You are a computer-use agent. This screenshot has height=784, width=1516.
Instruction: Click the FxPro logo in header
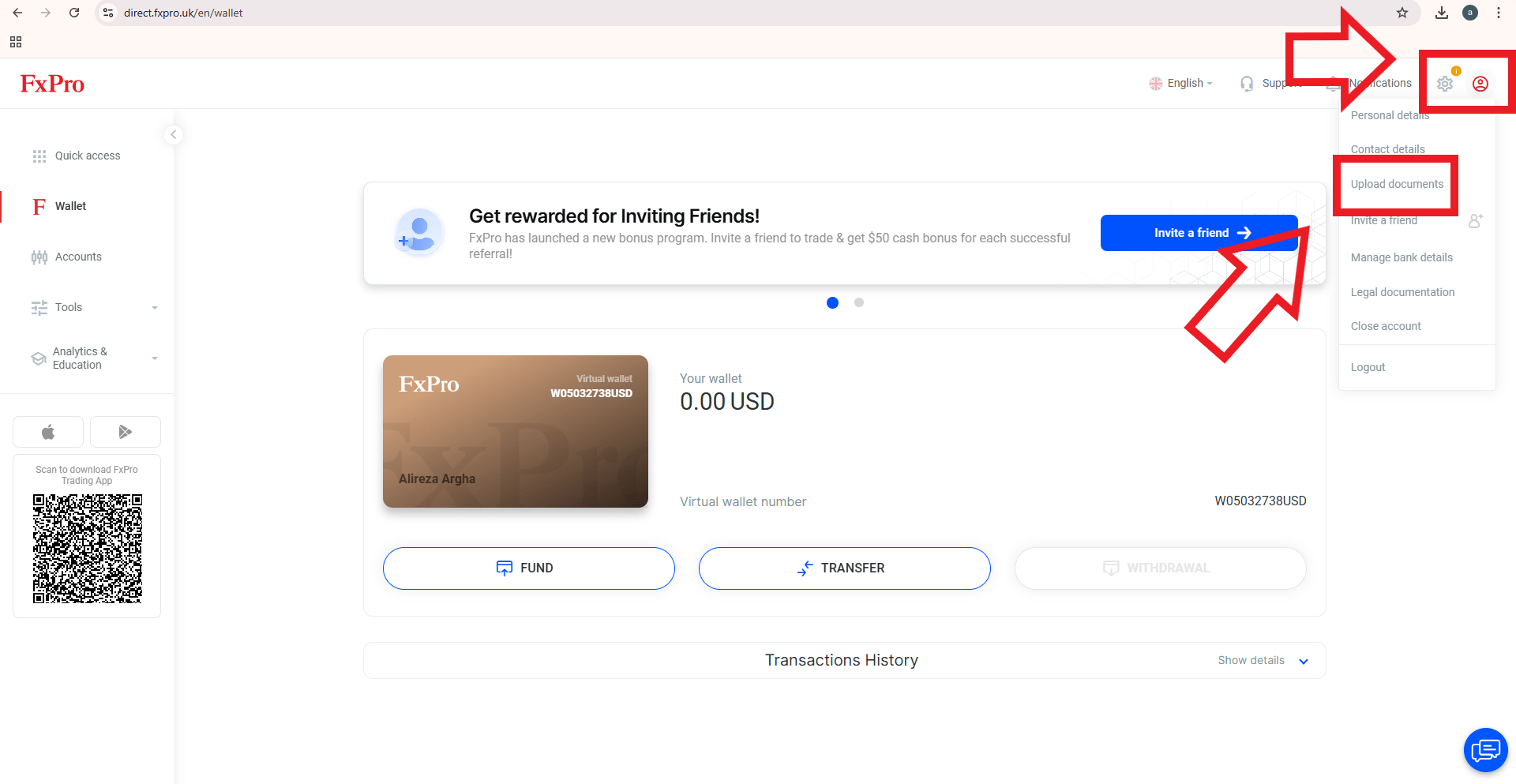click(52, 84)
